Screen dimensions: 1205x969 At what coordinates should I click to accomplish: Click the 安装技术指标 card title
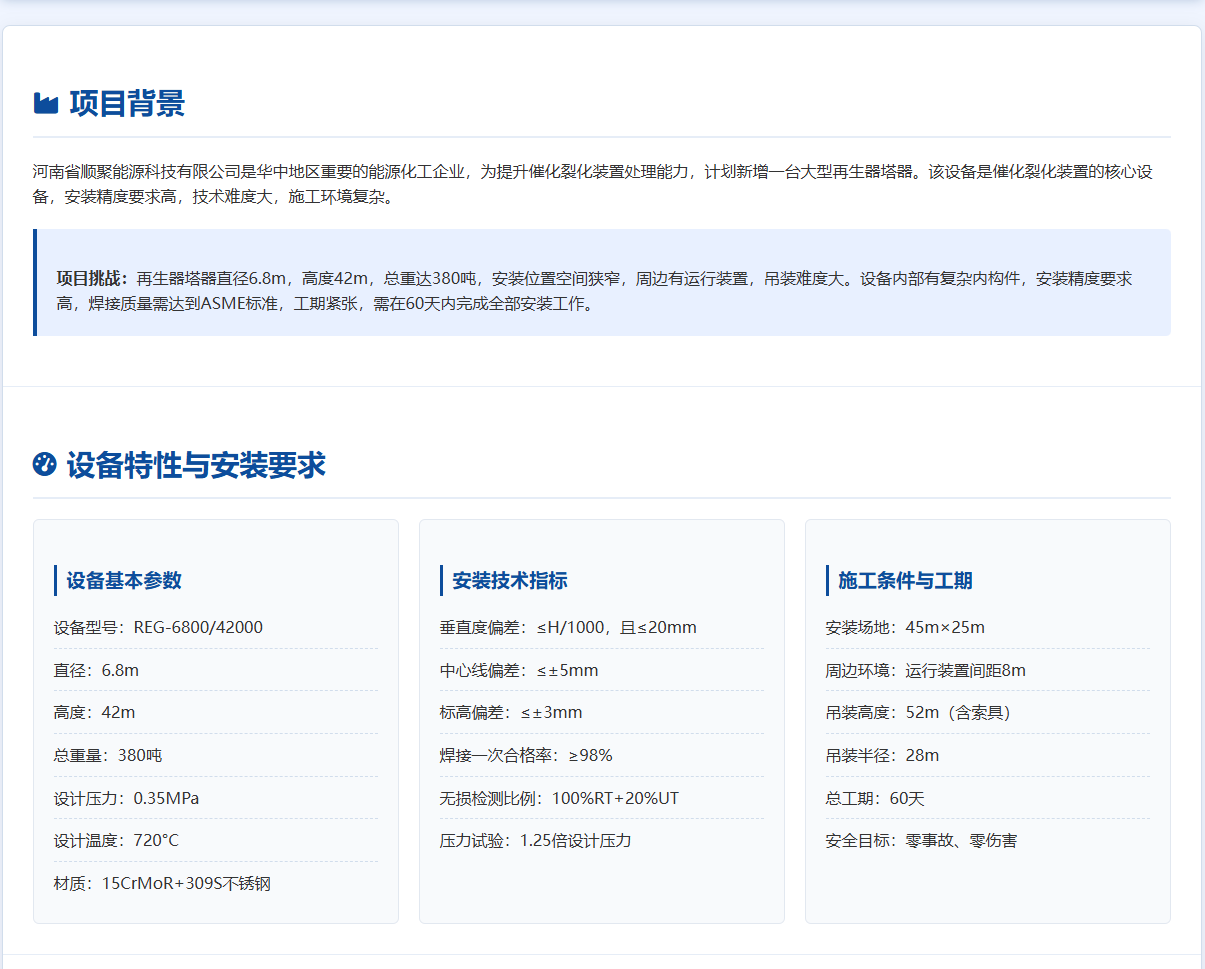point(510,581)
